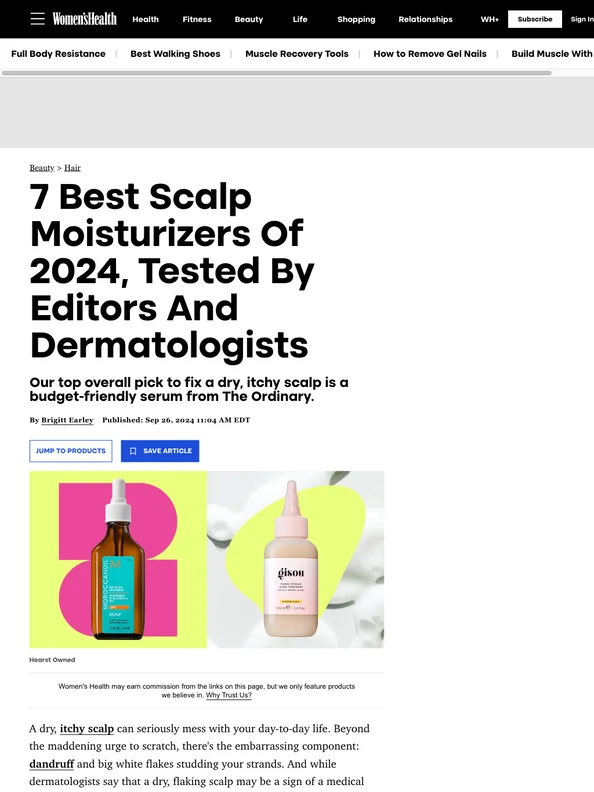Open the Health menu
The image size is (594, 792).
145,19
